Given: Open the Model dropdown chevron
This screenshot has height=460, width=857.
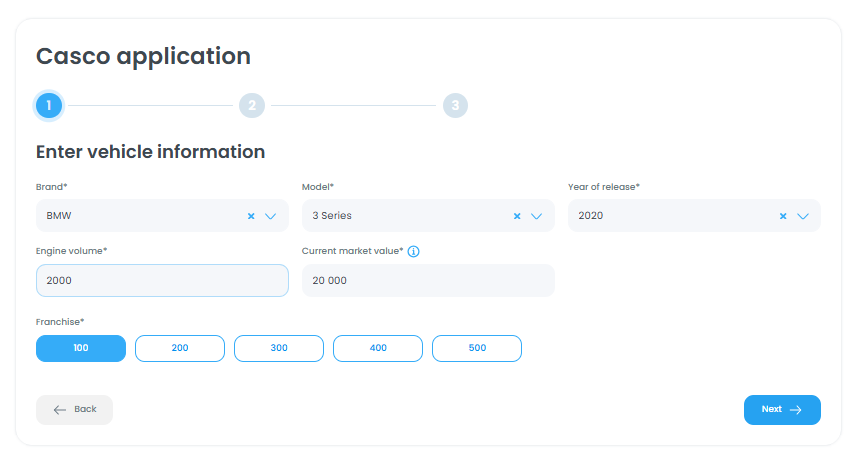Looking at the screenshot, I should pyautogui.click(x=536, y=215).
